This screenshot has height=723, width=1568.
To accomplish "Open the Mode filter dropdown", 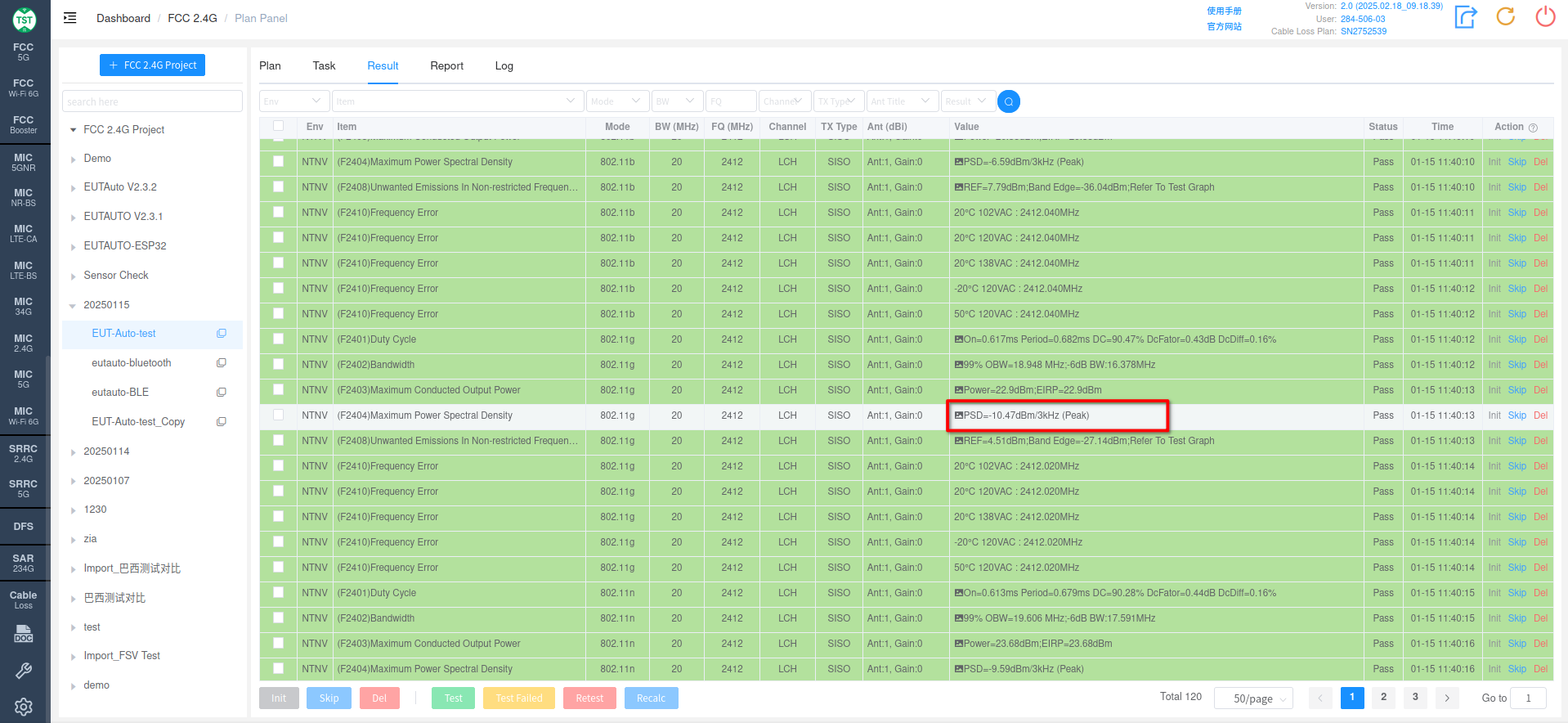I will coord(617,101).
